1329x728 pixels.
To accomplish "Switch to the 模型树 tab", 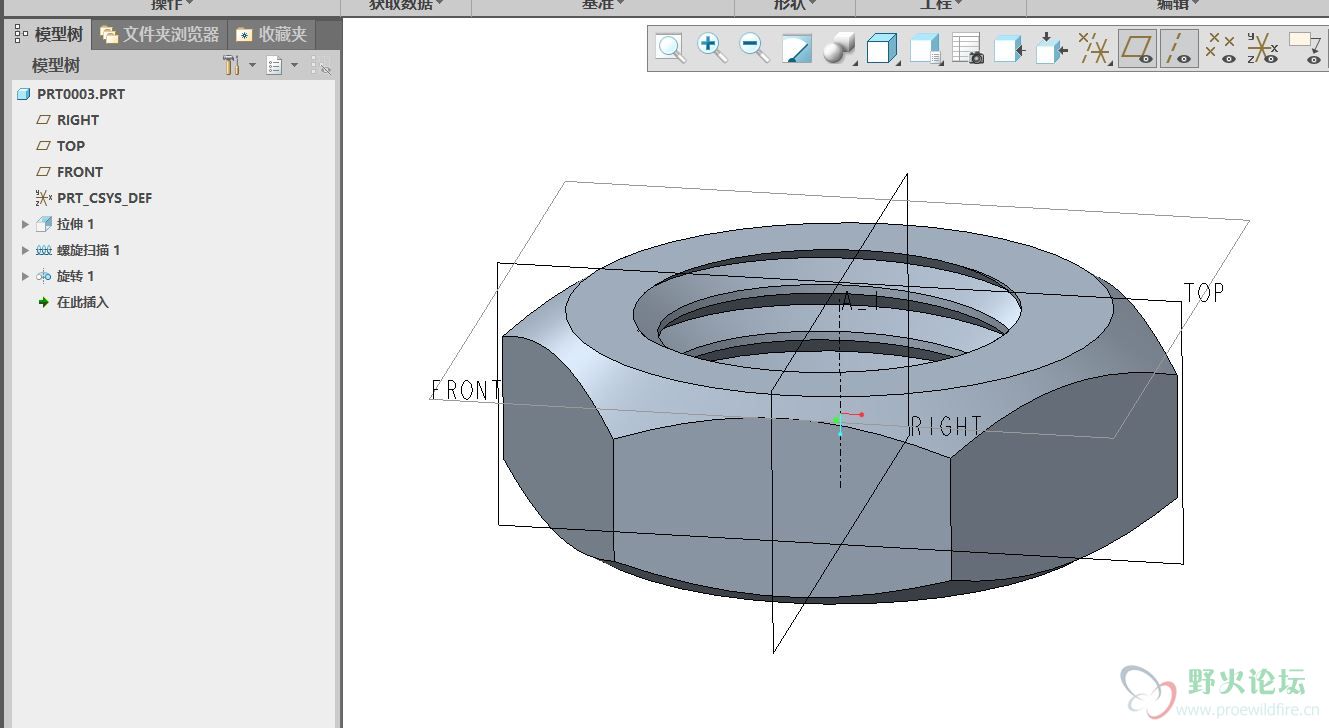I will [49, 34].
